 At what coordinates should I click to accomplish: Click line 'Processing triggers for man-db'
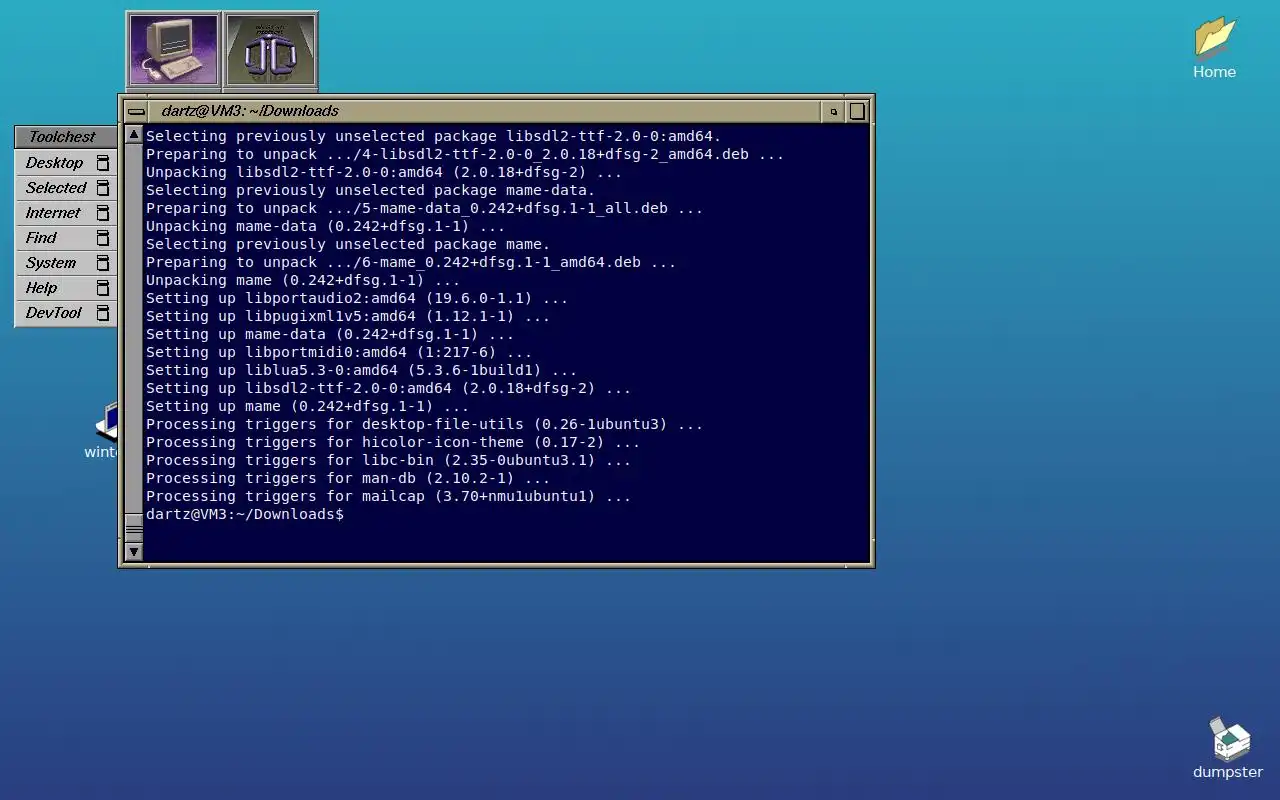click(x=348, y=478)
